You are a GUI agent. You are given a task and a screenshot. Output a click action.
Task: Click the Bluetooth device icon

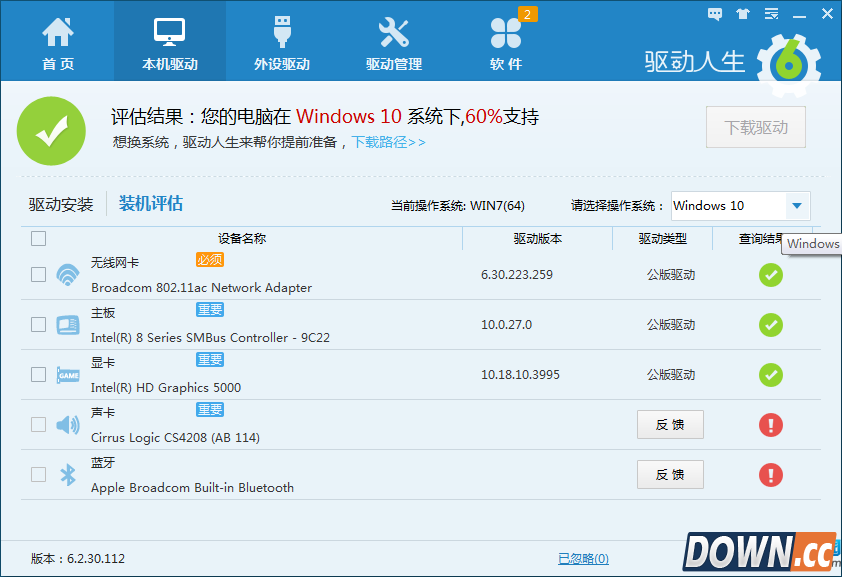(x=67, y=474)
